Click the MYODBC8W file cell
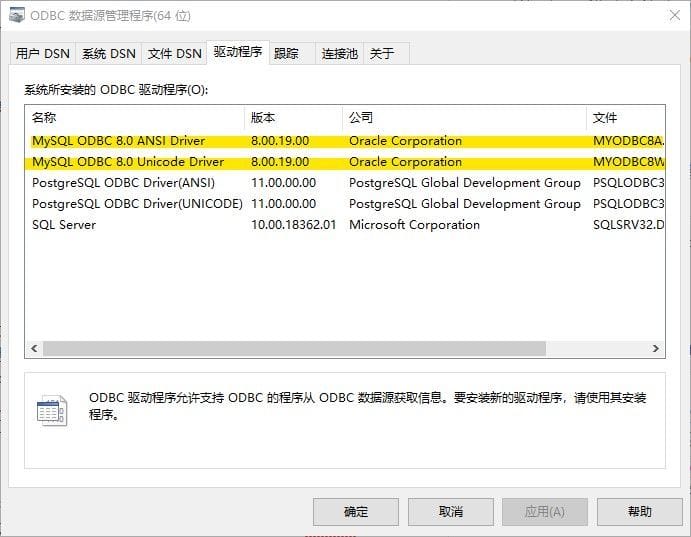This screenshot has height=537, width=691. click(628, 162)
